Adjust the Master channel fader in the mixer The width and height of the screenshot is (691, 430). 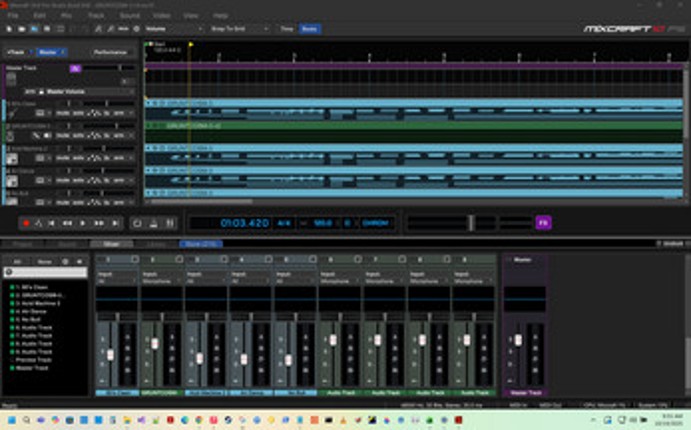tap(518, 340)
